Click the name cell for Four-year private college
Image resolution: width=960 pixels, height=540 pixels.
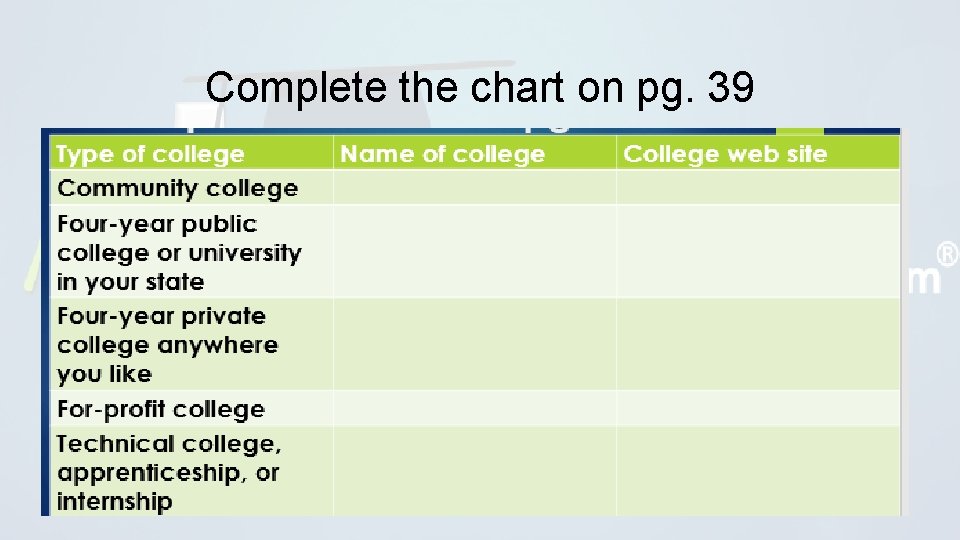coord(474,344)
